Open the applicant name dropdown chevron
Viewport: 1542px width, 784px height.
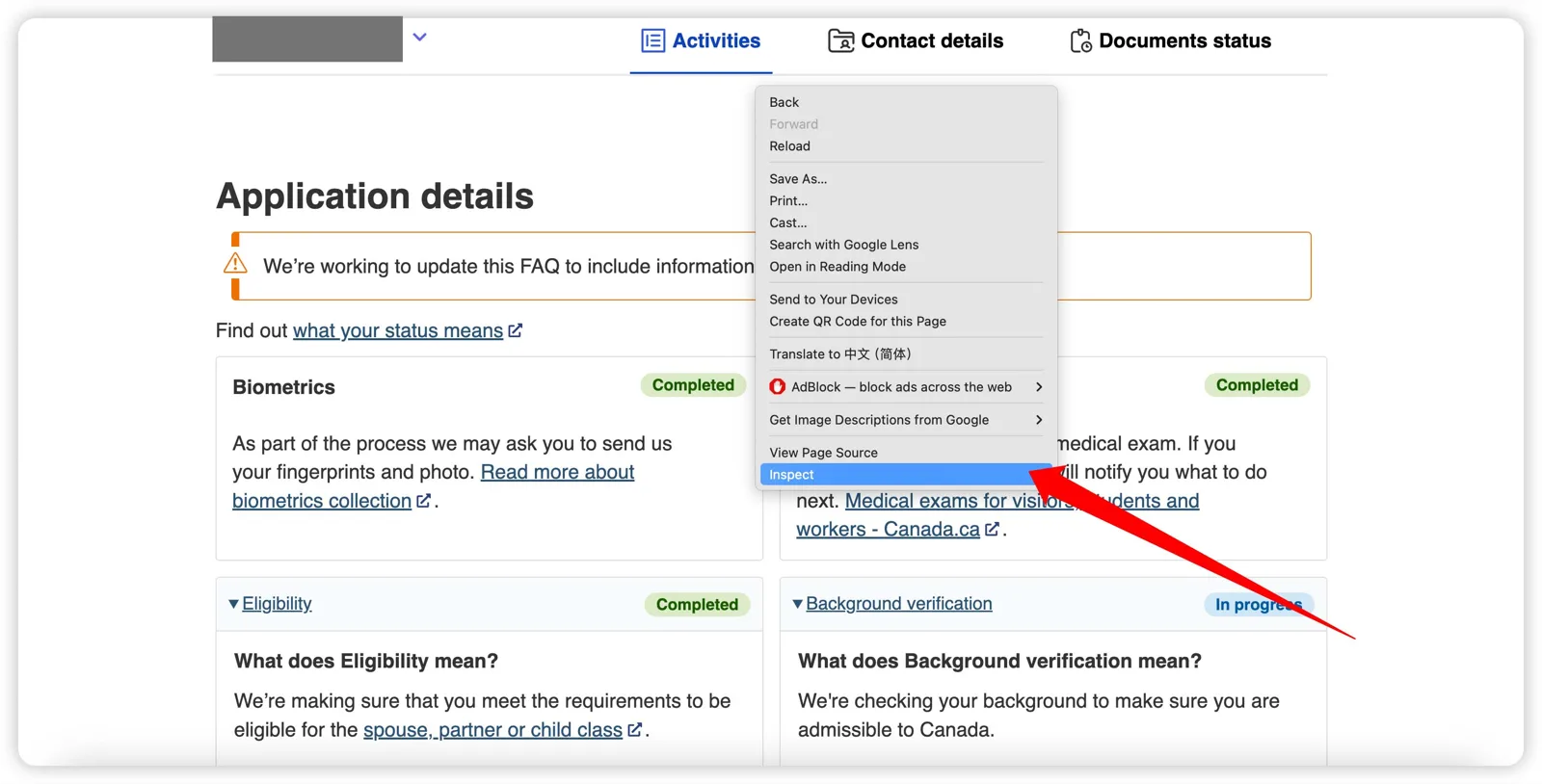pyautogui.click(x=419, y=38)
